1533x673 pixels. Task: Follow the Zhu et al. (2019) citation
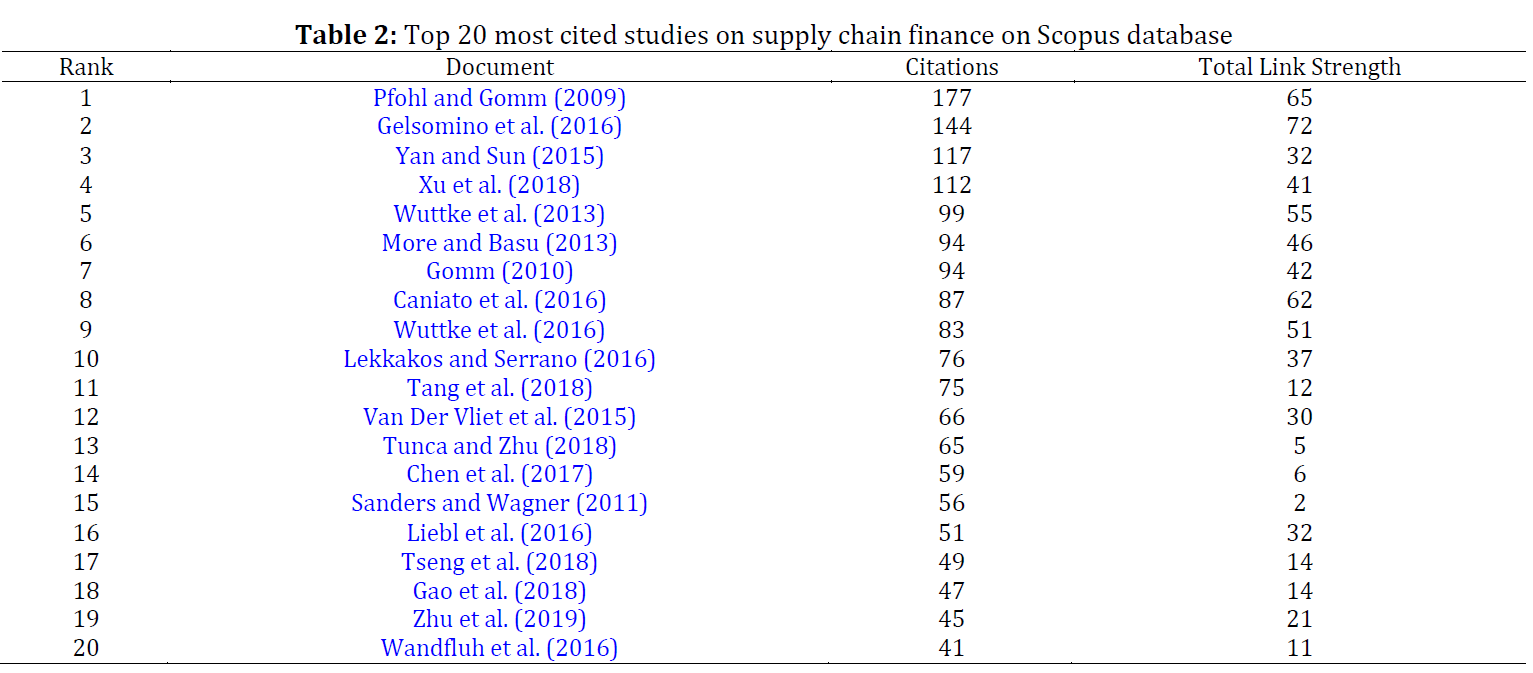[x=499, y=619]
